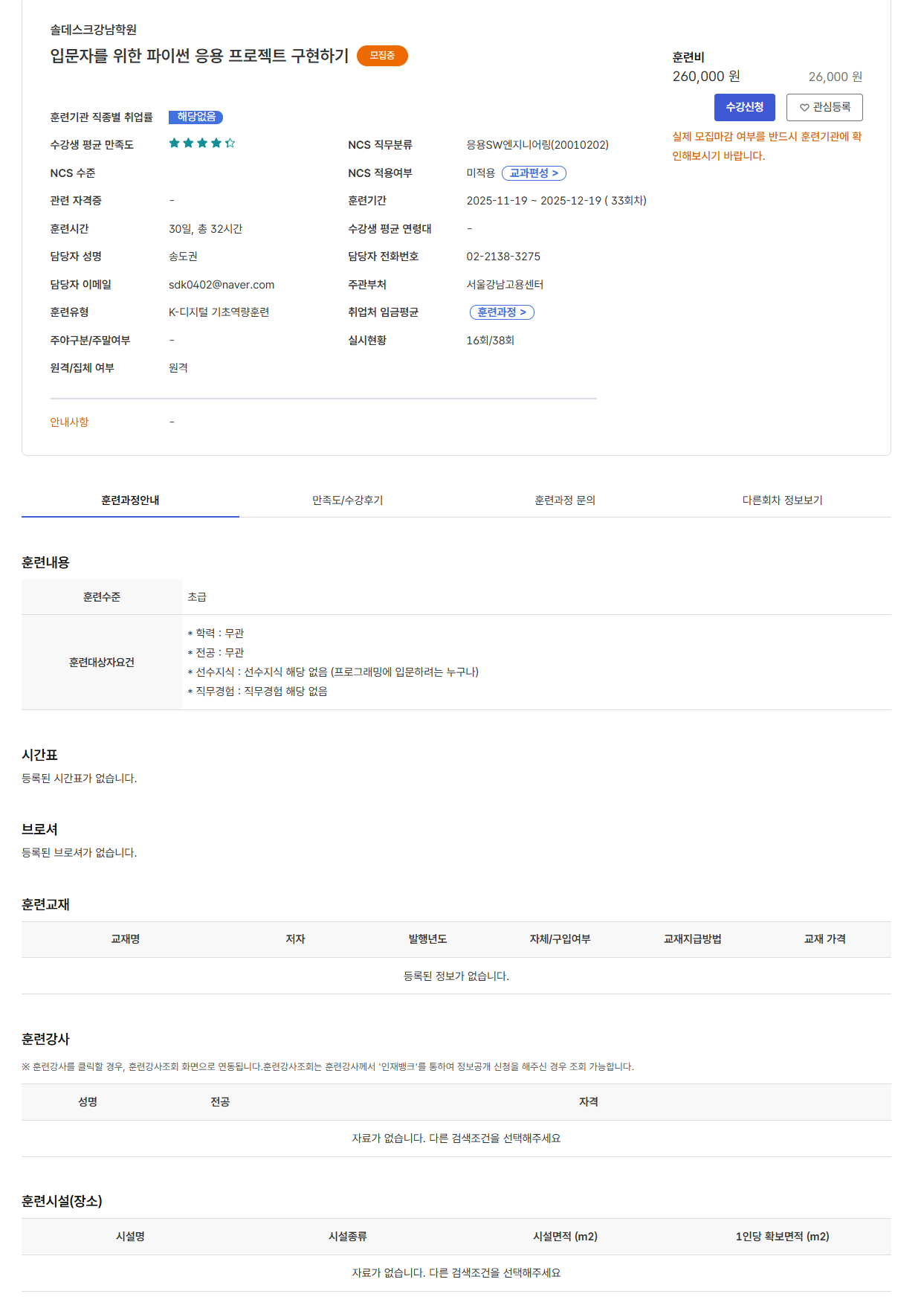924x1314 pixels.
Task: Click the first filled satisfaction star
Action: tap(174, 143)
